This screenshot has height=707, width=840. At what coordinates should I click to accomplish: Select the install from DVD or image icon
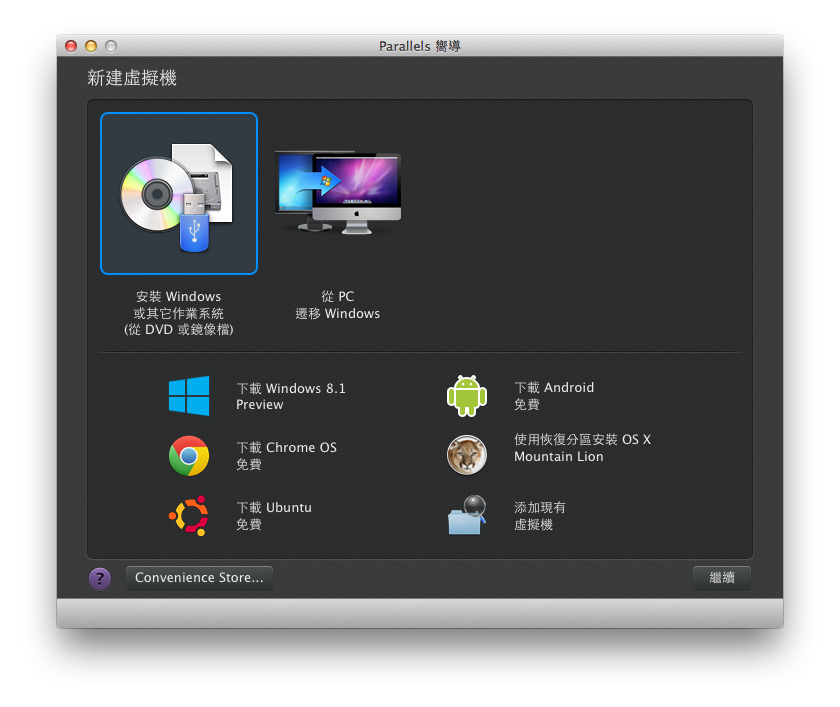tap(178, 193)
